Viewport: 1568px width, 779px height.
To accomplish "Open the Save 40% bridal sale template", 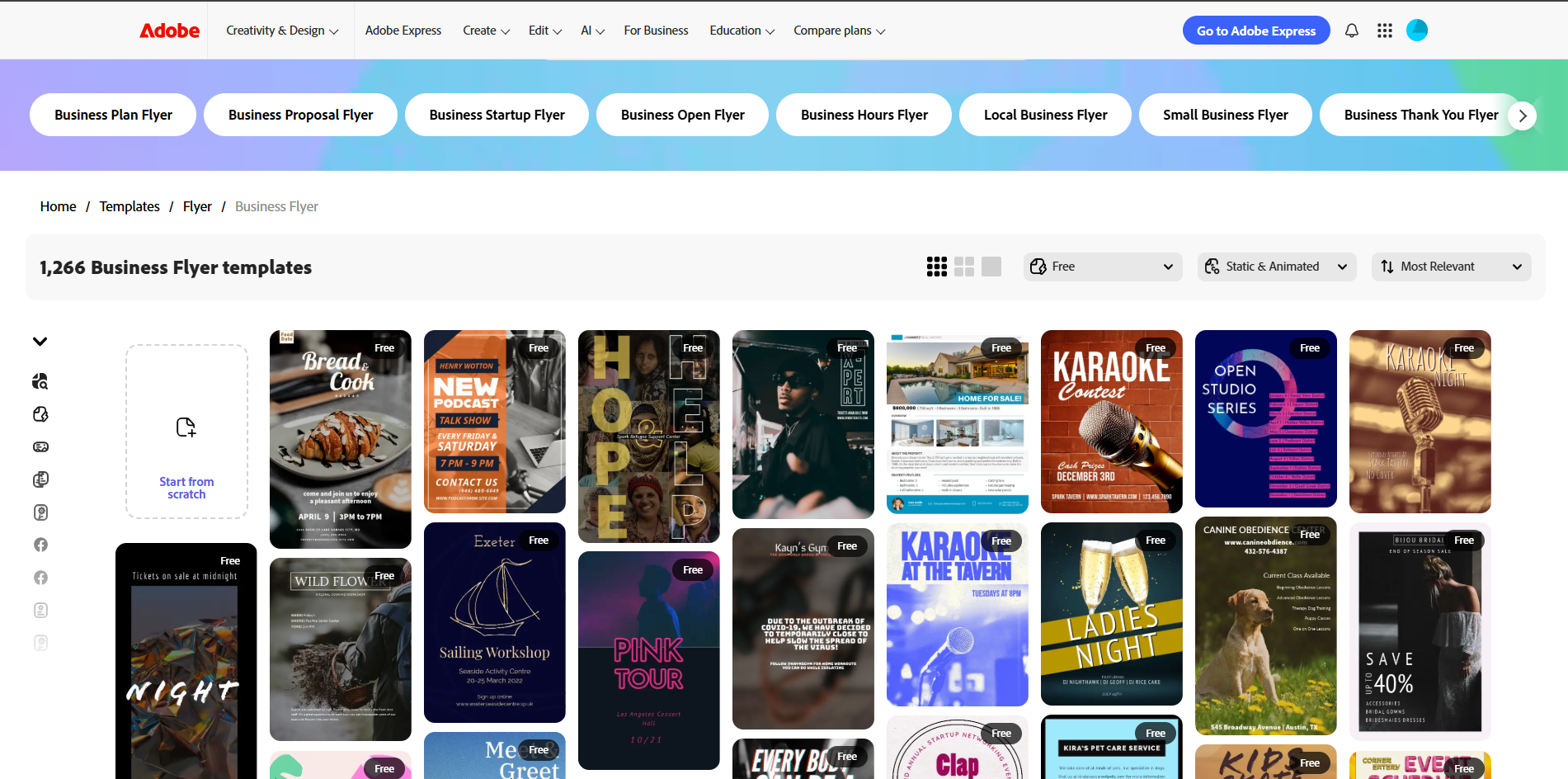I will click(x=1420, y=631).
